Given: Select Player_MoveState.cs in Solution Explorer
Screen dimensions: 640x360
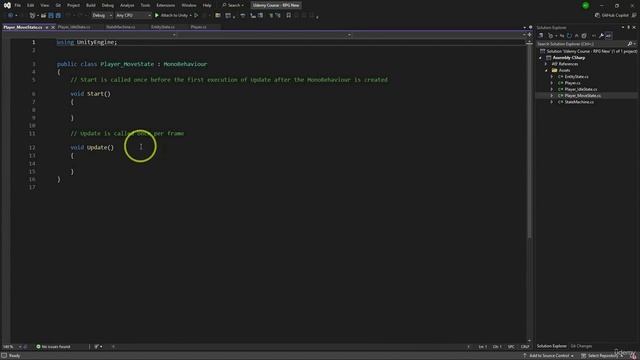Looking at the screenshot, I should pos(582,96).
